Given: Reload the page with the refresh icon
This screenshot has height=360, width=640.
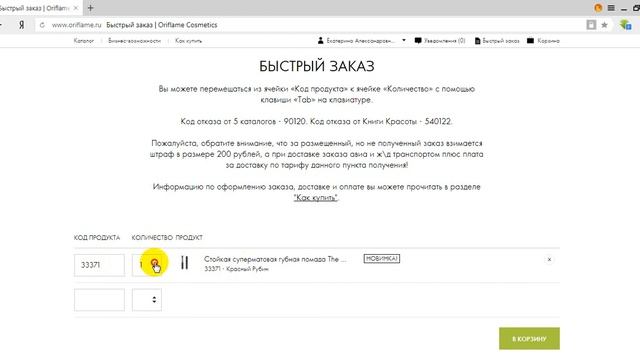Looking at the screenshot, I should pos(42,25).
